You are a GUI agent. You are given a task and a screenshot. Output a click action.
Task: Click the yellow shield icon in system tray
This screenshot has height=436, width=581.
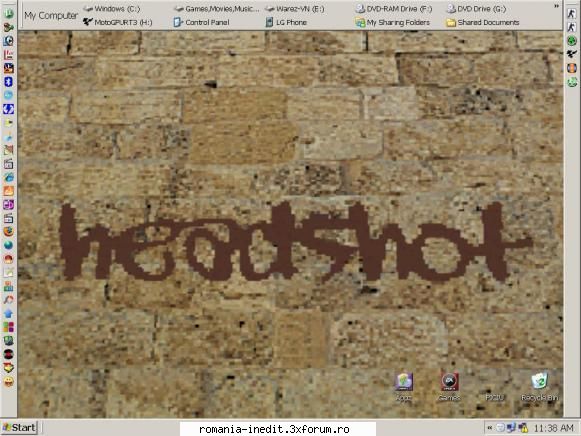[523, 428]
